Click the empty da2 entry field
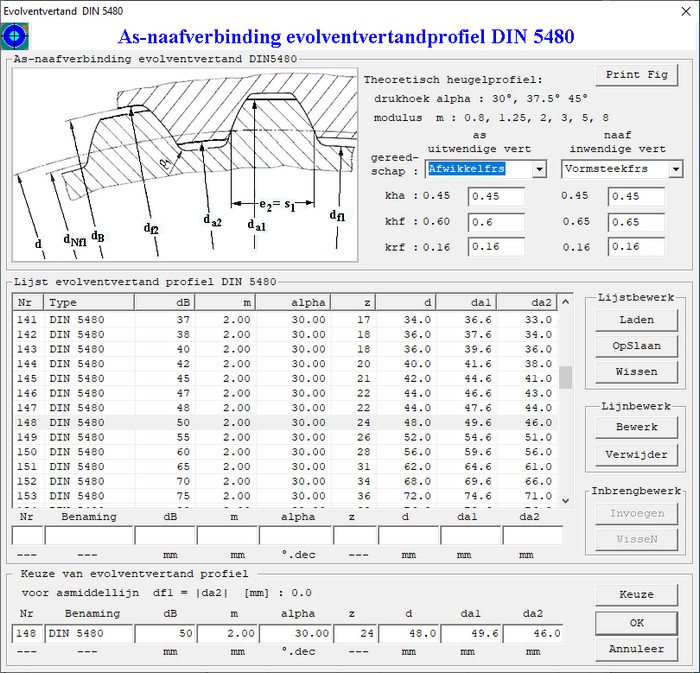This screenshot has height=673, width=700. coord(533,536)
